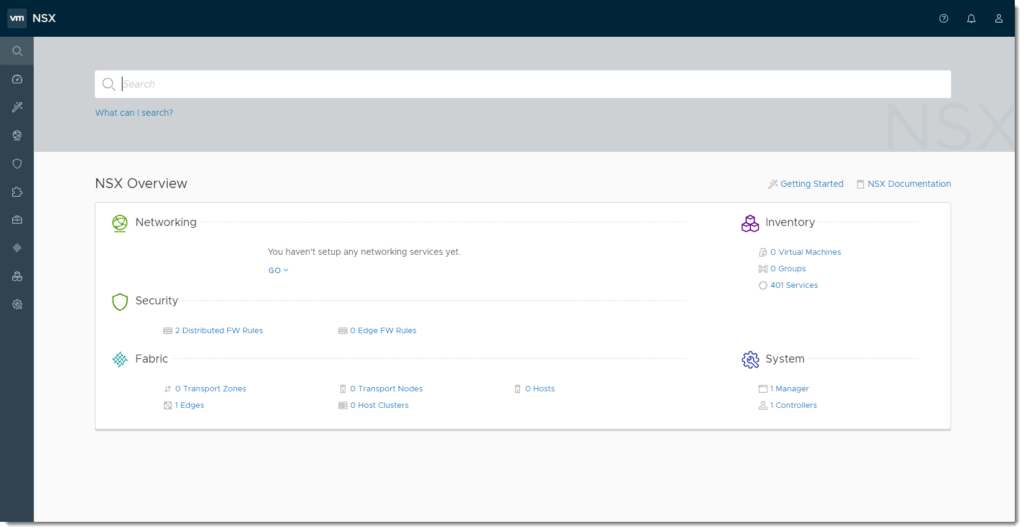Open the user account icon
This screenshot has height=531, width=1024.
[999, 18]
